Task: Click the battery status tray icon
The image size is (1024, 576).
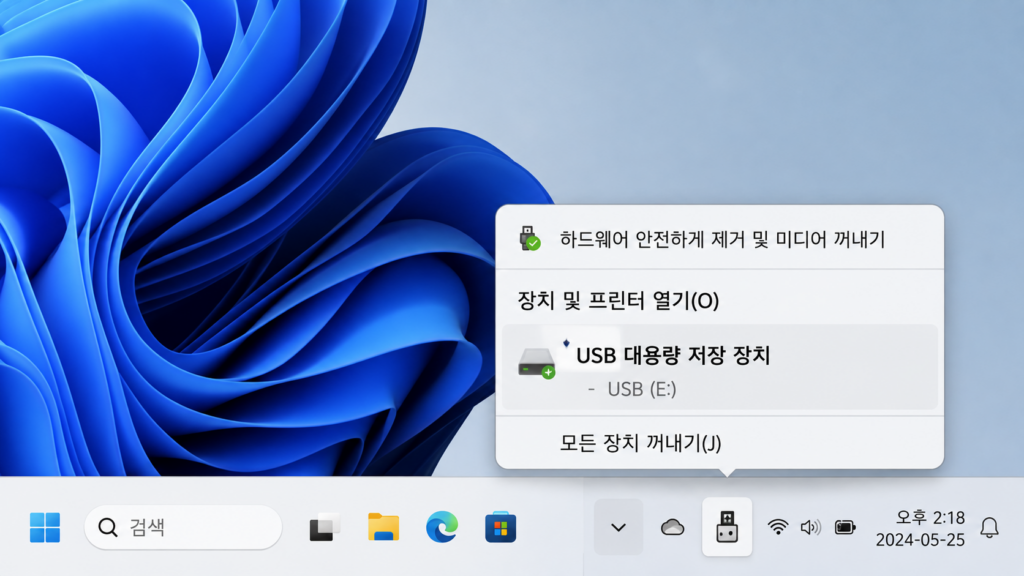Action: (x=845, y=527)
